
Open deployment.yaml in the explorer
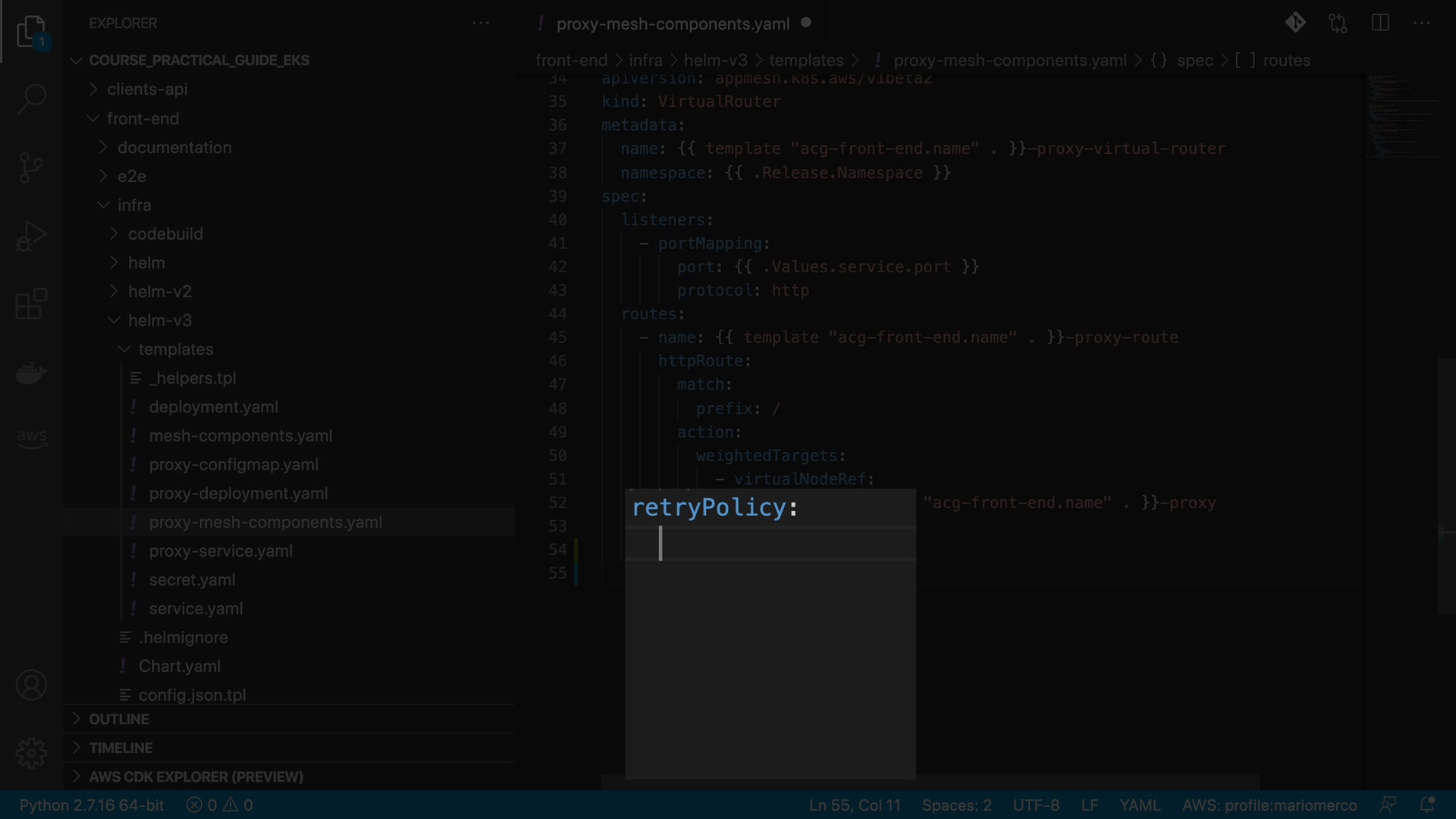(x=213, y=407)
